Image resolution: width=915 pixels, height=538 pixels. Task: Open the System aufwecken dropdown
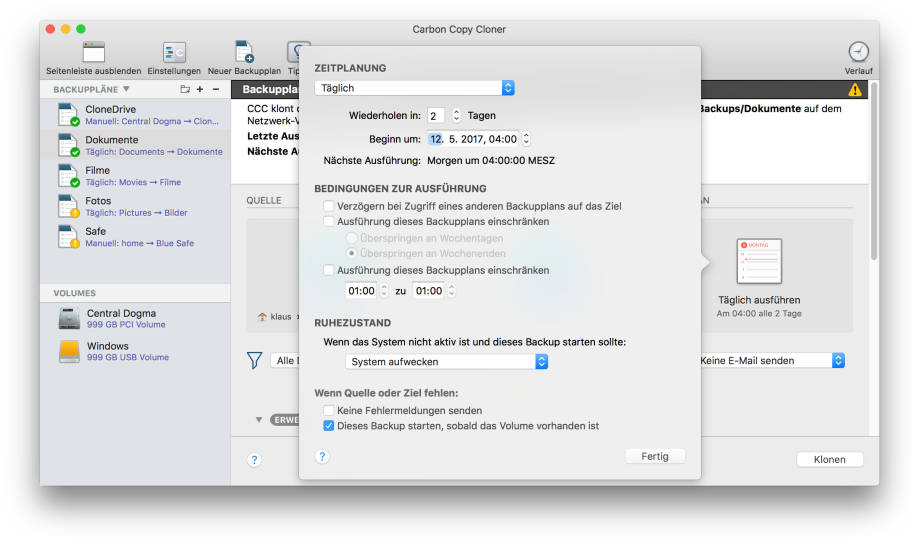[x=446, y=362]
